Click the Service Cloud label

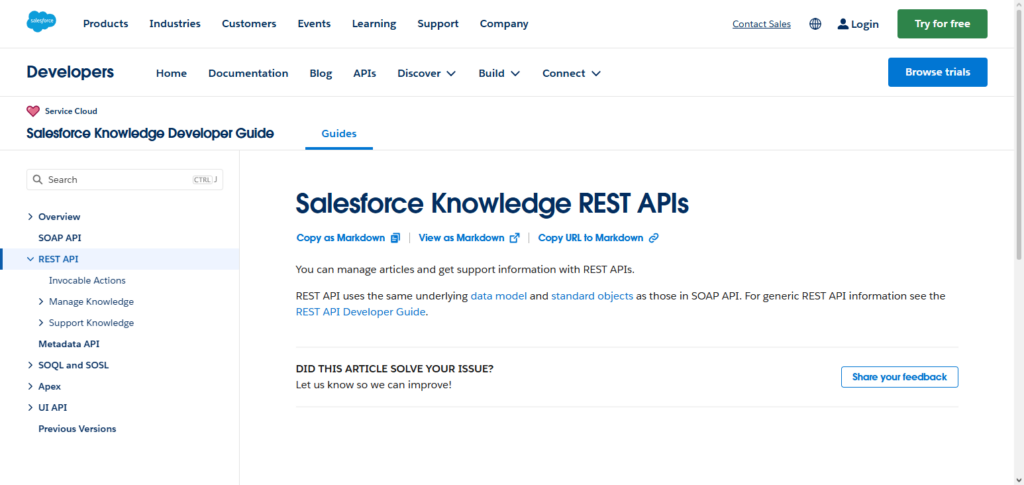pos(71,111)
